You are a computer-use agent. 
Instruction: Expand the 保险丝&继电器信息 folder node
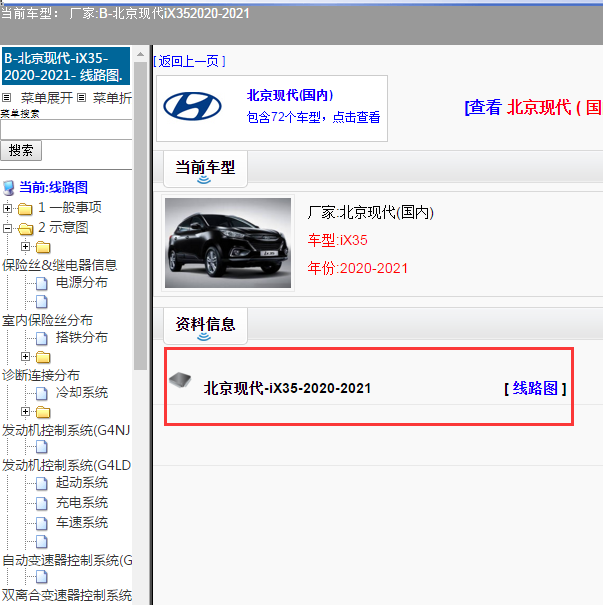point(25,247)
